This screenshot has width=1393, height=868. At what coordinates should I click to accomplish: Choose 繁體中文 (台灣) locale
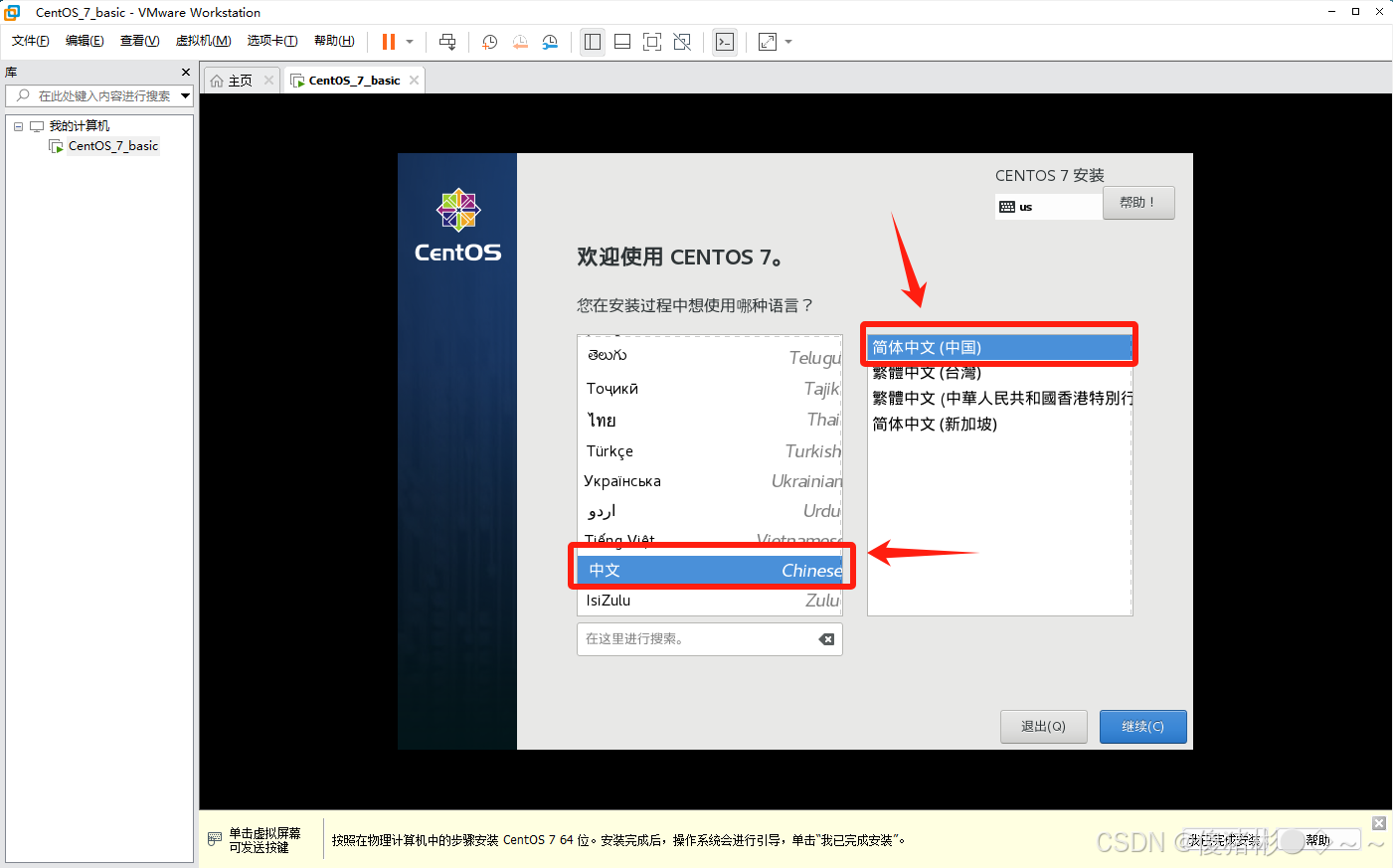pos(999,373)
